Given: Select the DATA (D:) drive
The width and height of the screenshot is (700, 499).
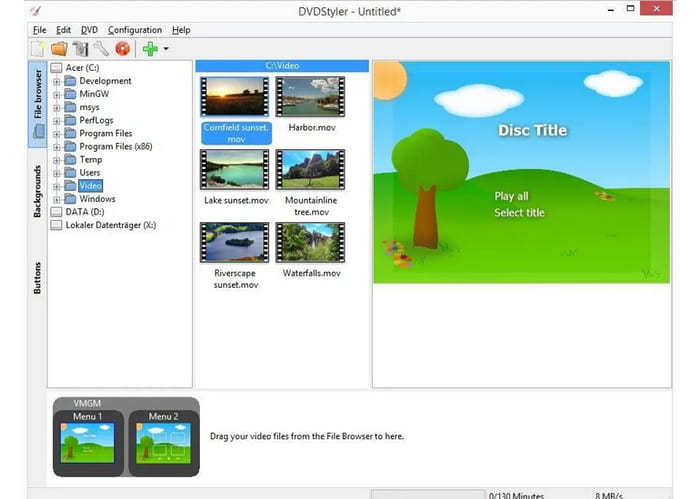Looking at the screenshot, I should click(x=85, y=212).
